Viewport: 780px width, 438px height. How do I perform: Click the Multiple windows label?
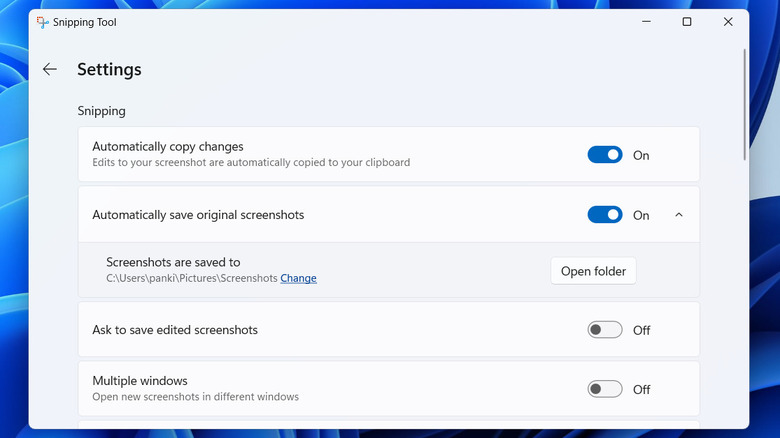click(140, 381)
